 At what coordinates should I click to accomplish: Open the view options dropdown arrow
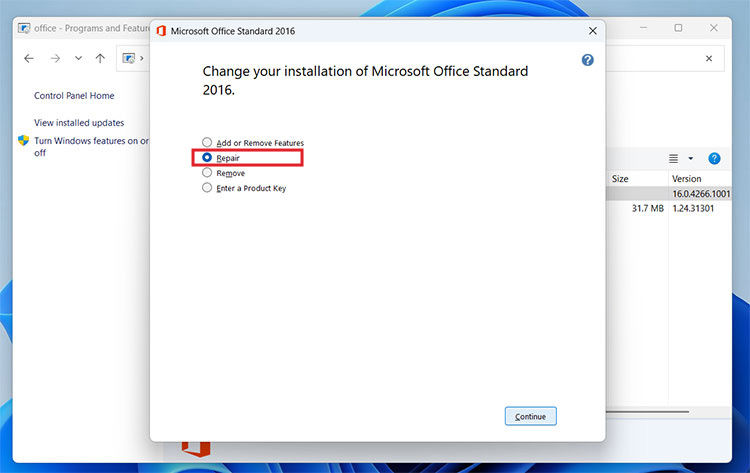(691, 158)
